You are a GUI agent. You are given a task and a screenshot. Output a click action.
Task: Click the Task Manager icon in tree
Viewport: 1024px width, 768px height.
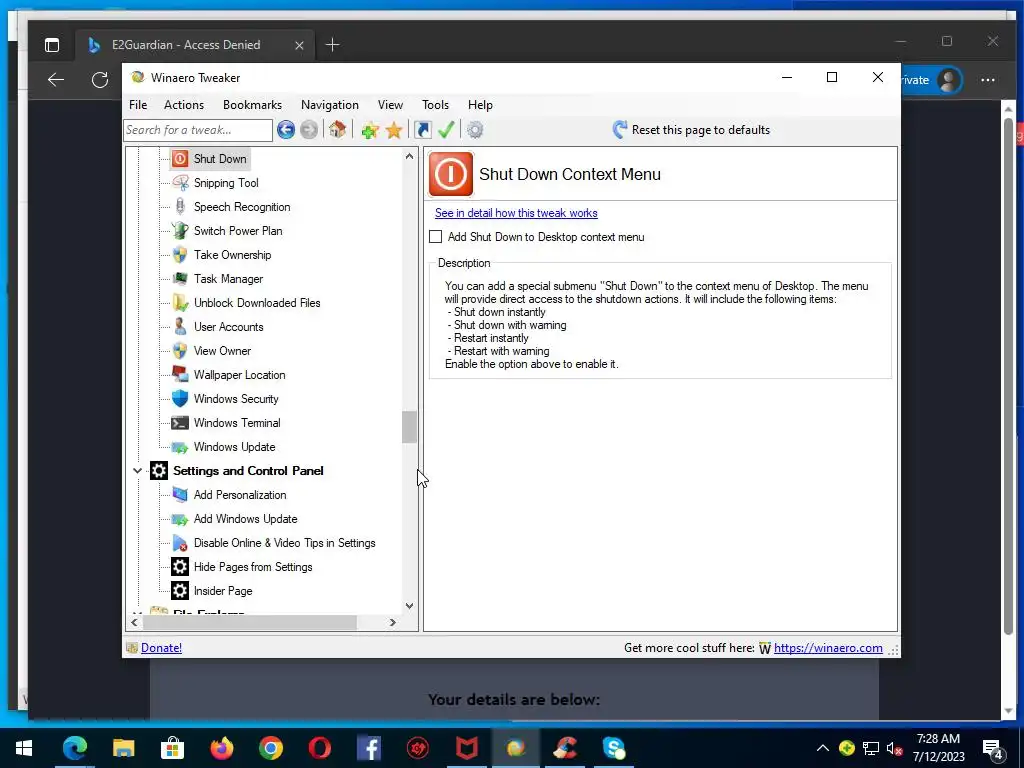[x=180, y=279]
